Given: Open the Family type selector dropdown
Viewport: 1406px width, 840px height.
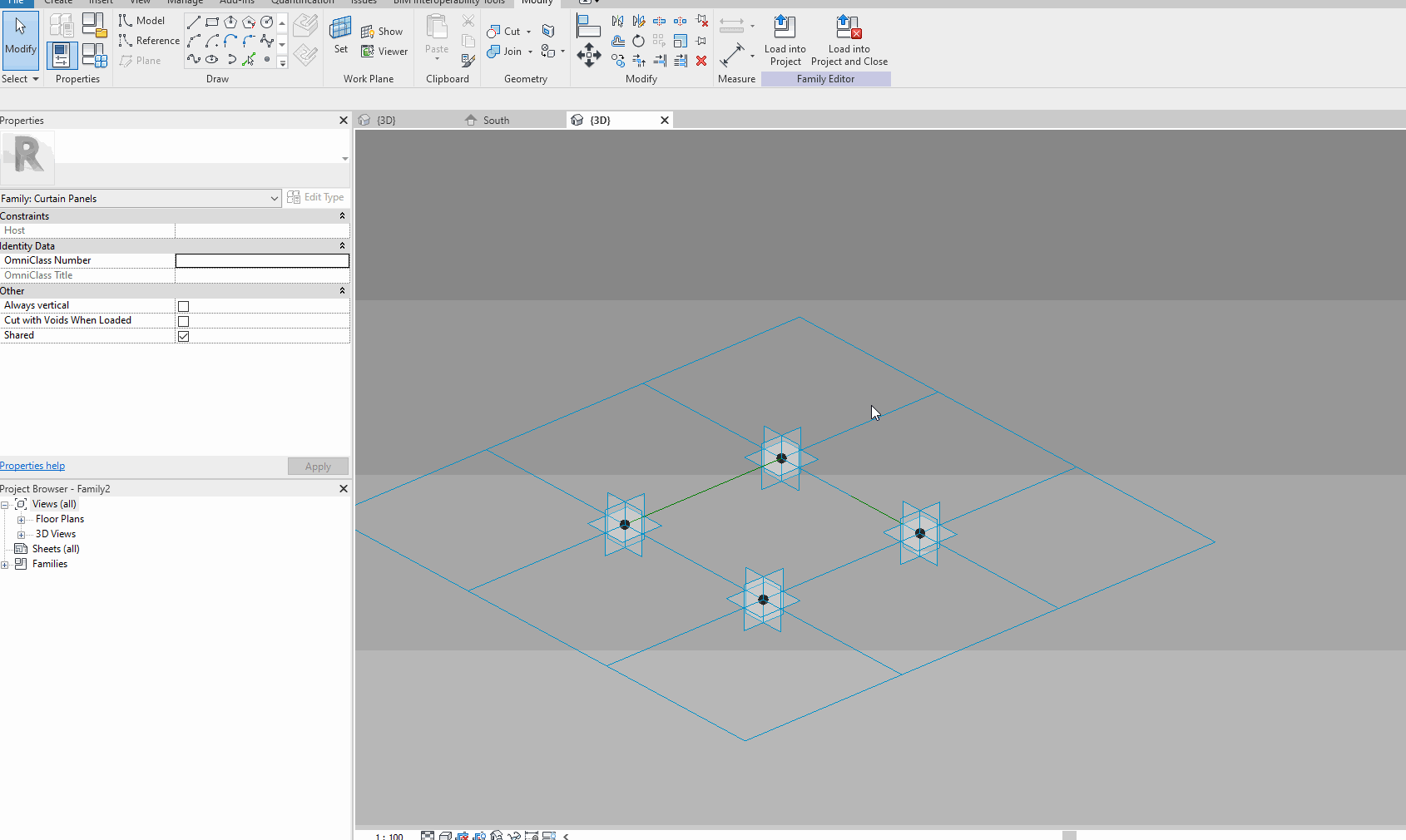Looking at the screenshot, I should pos(275,198).
